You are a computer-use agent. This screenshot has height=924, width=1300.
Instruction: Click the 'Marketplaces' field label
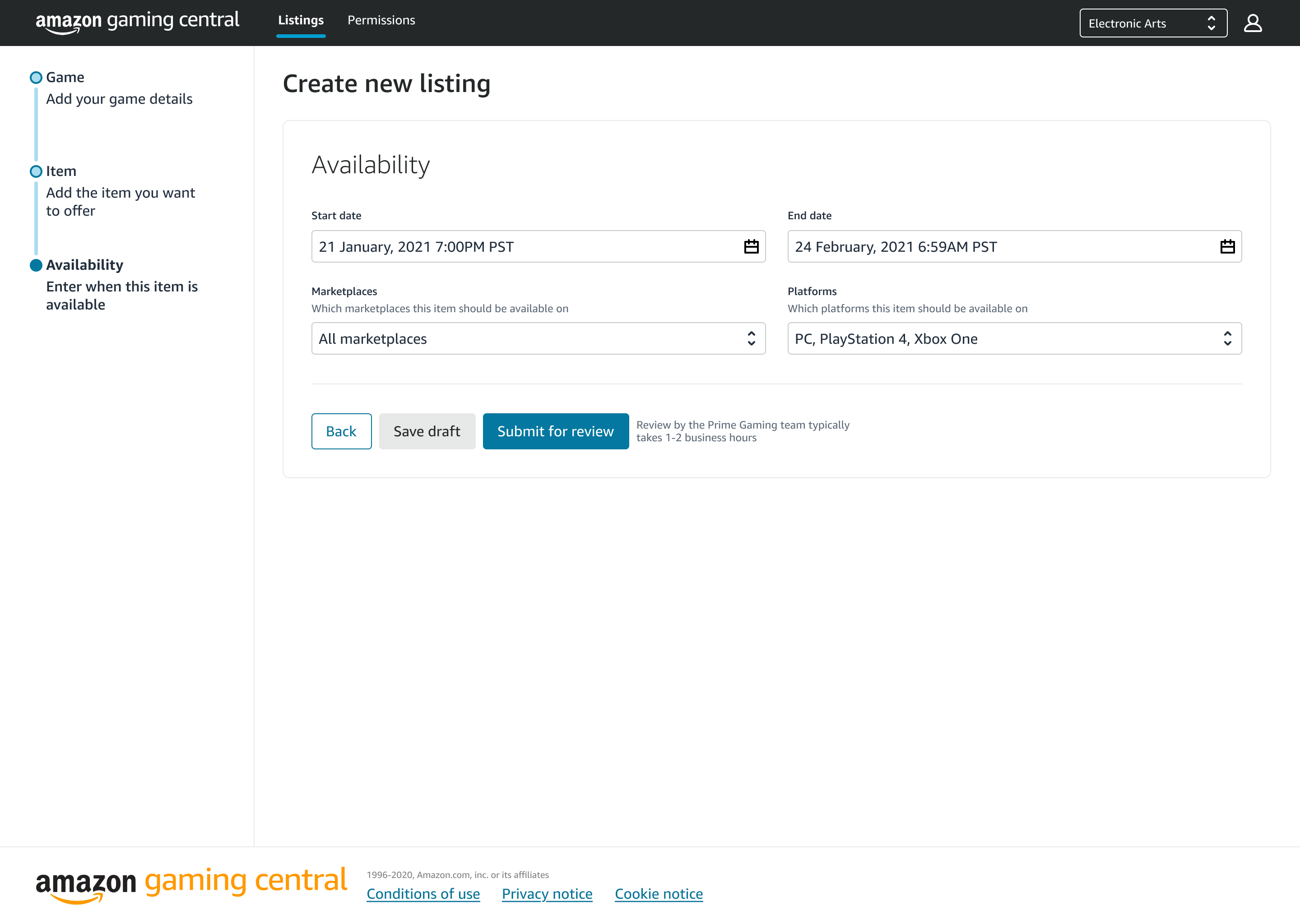[344, 291]
